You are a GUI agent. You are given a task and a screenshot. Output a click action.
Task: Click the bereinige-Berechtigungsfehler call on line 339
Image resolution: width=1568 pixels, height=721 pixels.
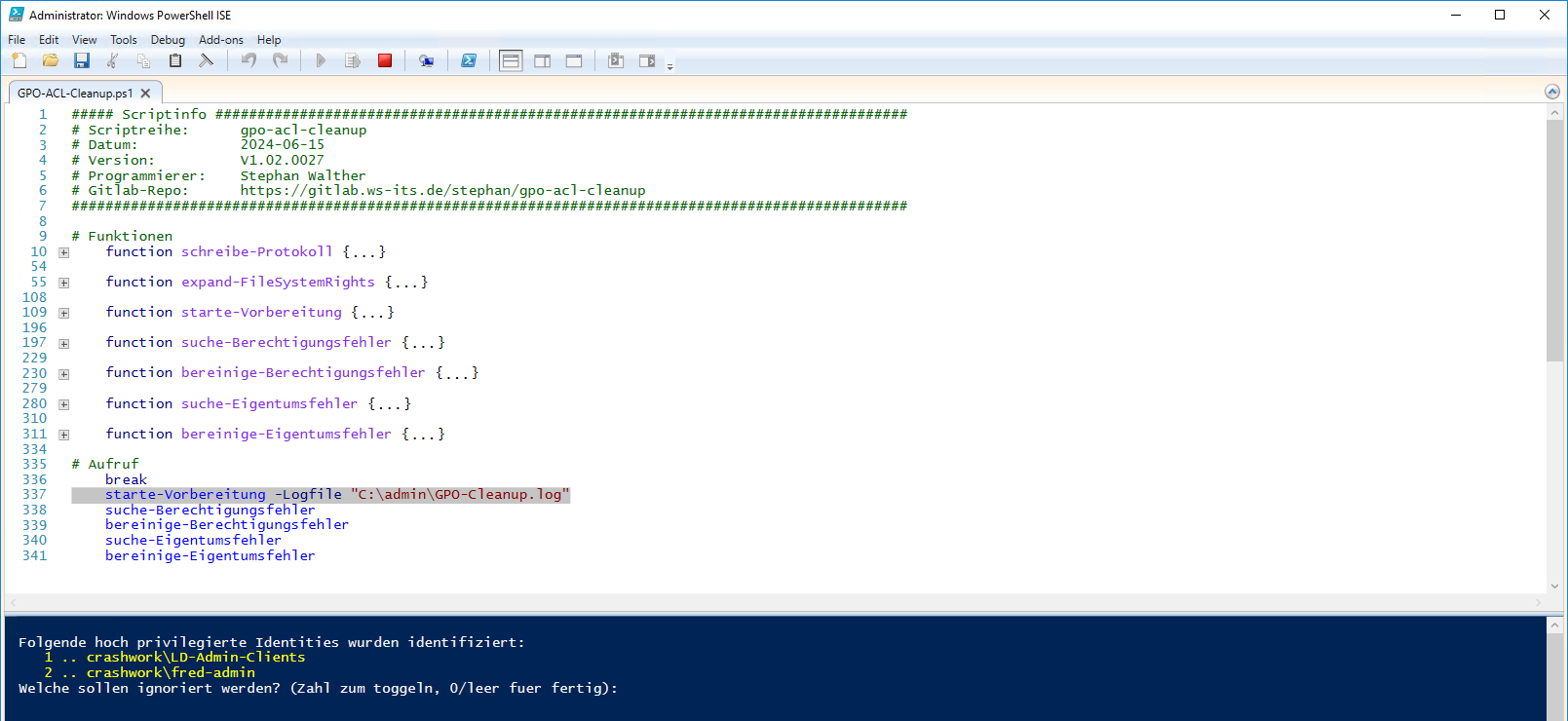coord(227,525)
